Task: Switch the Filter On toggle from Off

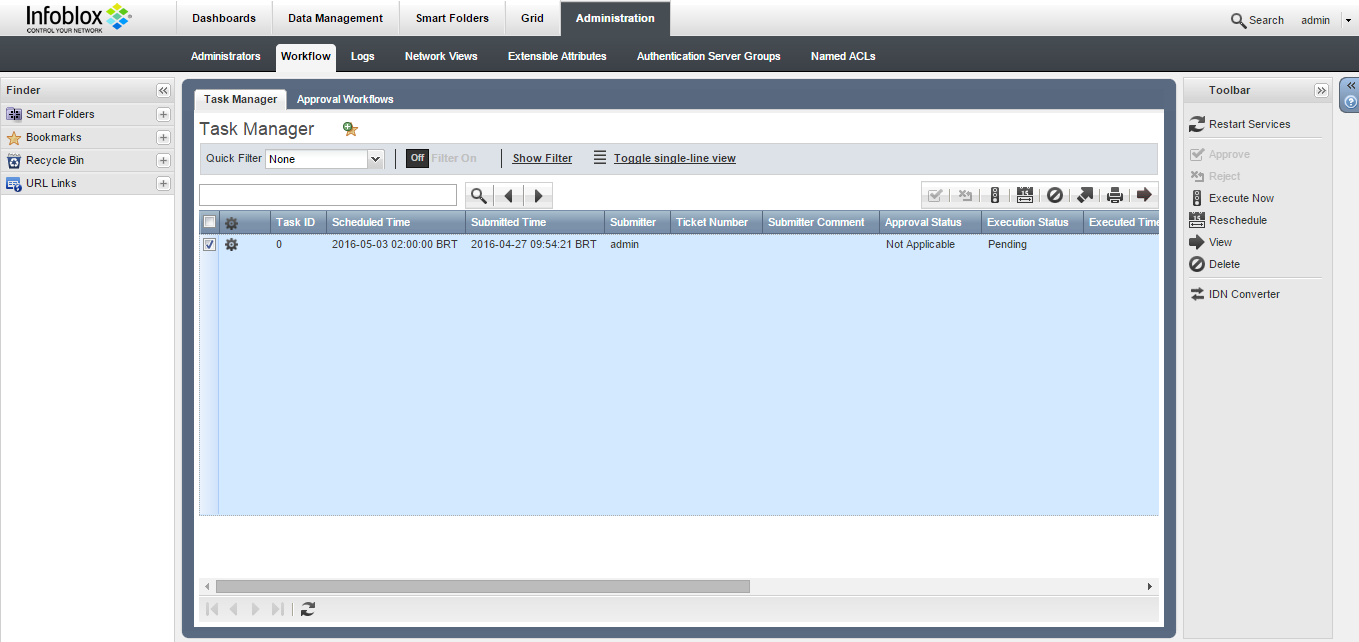Action: pos(417,158)
